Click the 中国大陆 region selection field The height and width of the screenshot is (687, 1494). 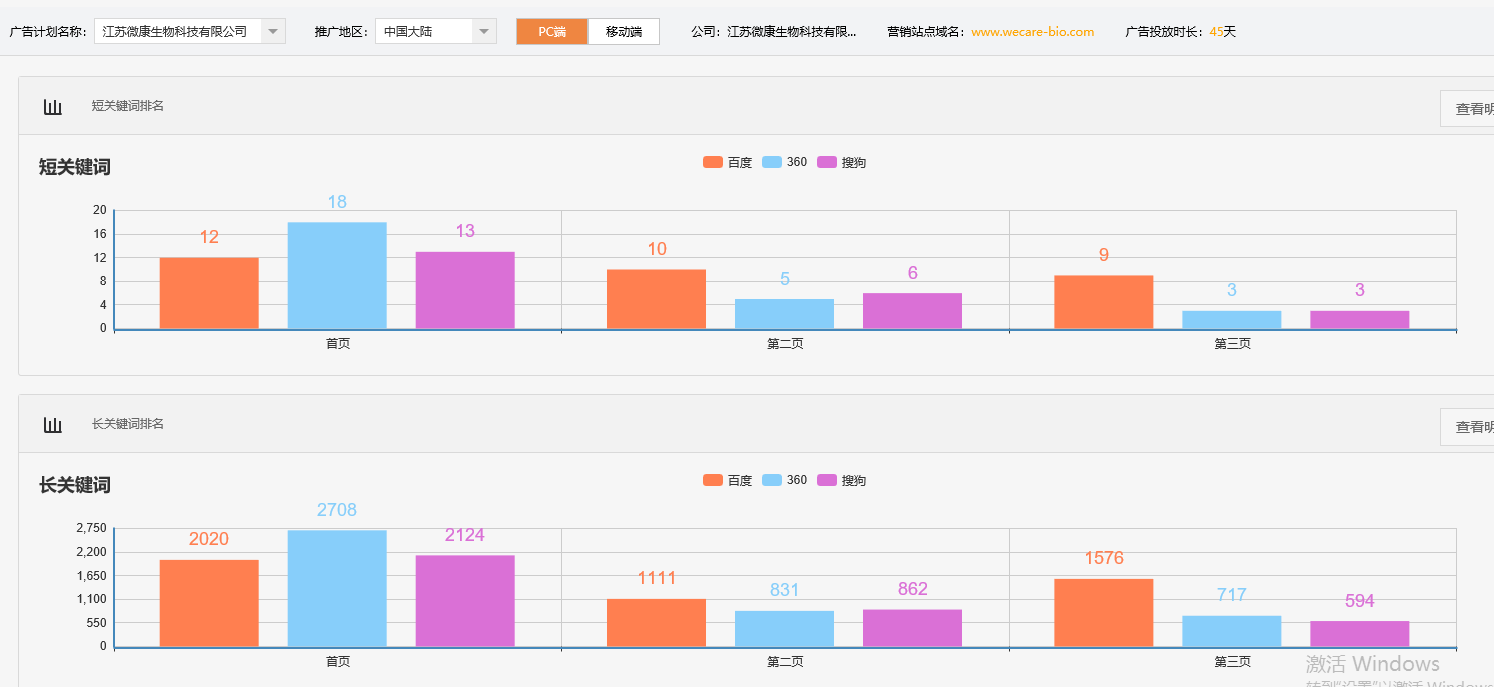point(423,32)
